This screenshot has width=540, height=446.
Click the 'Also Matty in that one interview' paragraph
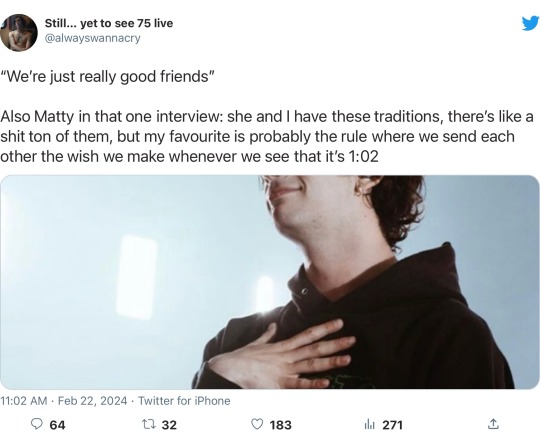(267, 136)
